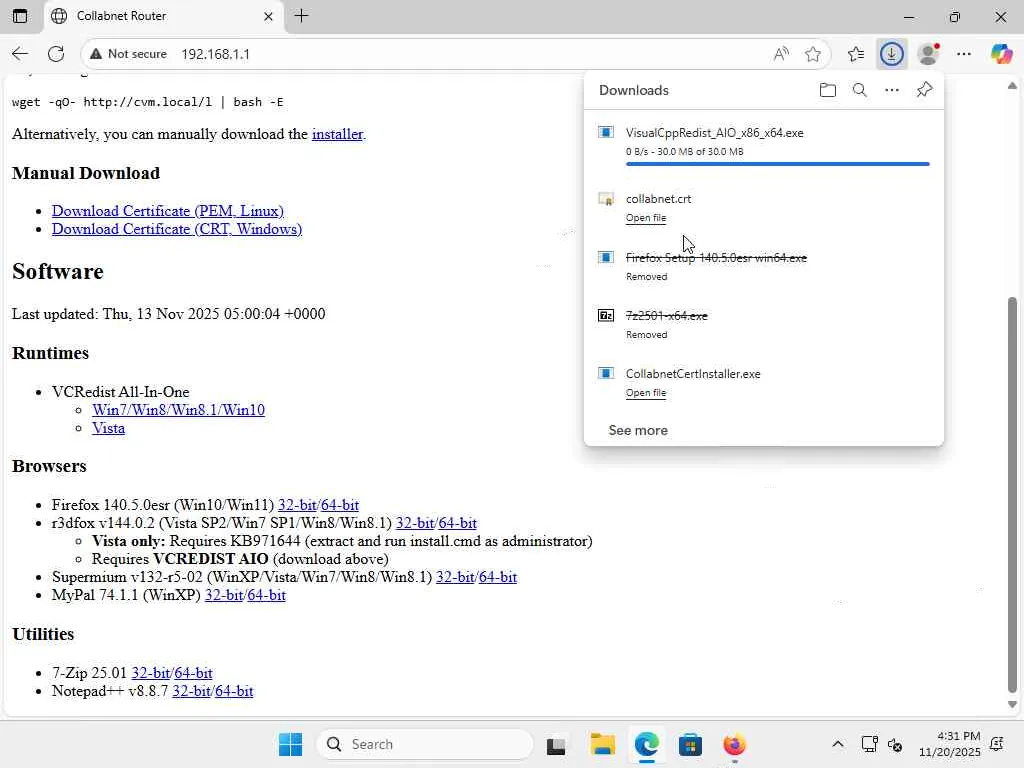The image size is (1024, 768).
Task: Open the tab actions menu icon
Action: (20, 16)
